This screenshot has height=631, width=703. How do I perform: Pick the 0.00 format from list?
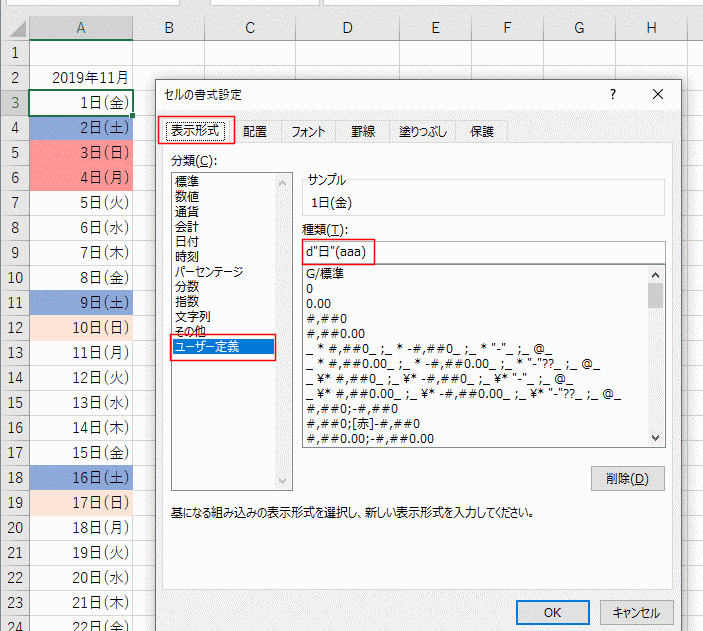click(x=318, y=303)
